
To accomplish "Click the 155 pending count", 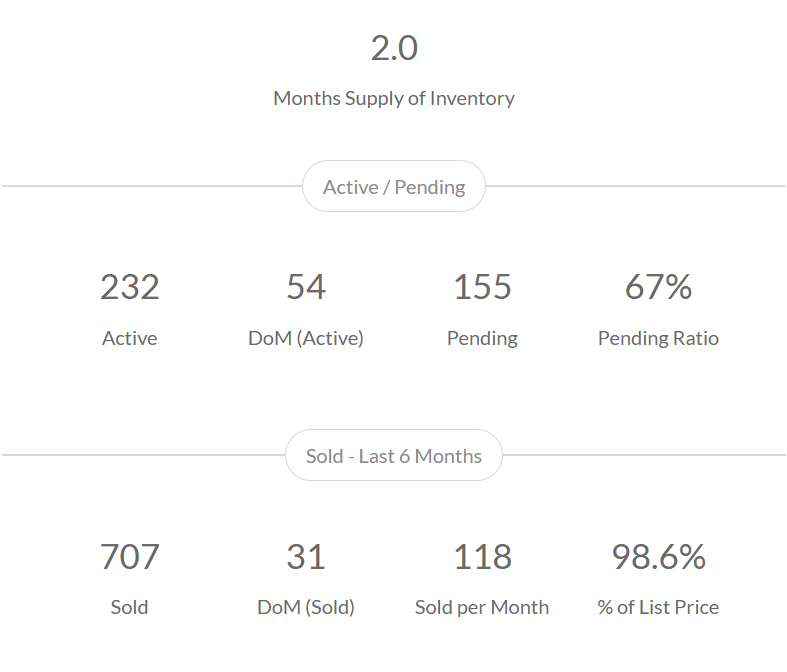I will coord(482,288).
